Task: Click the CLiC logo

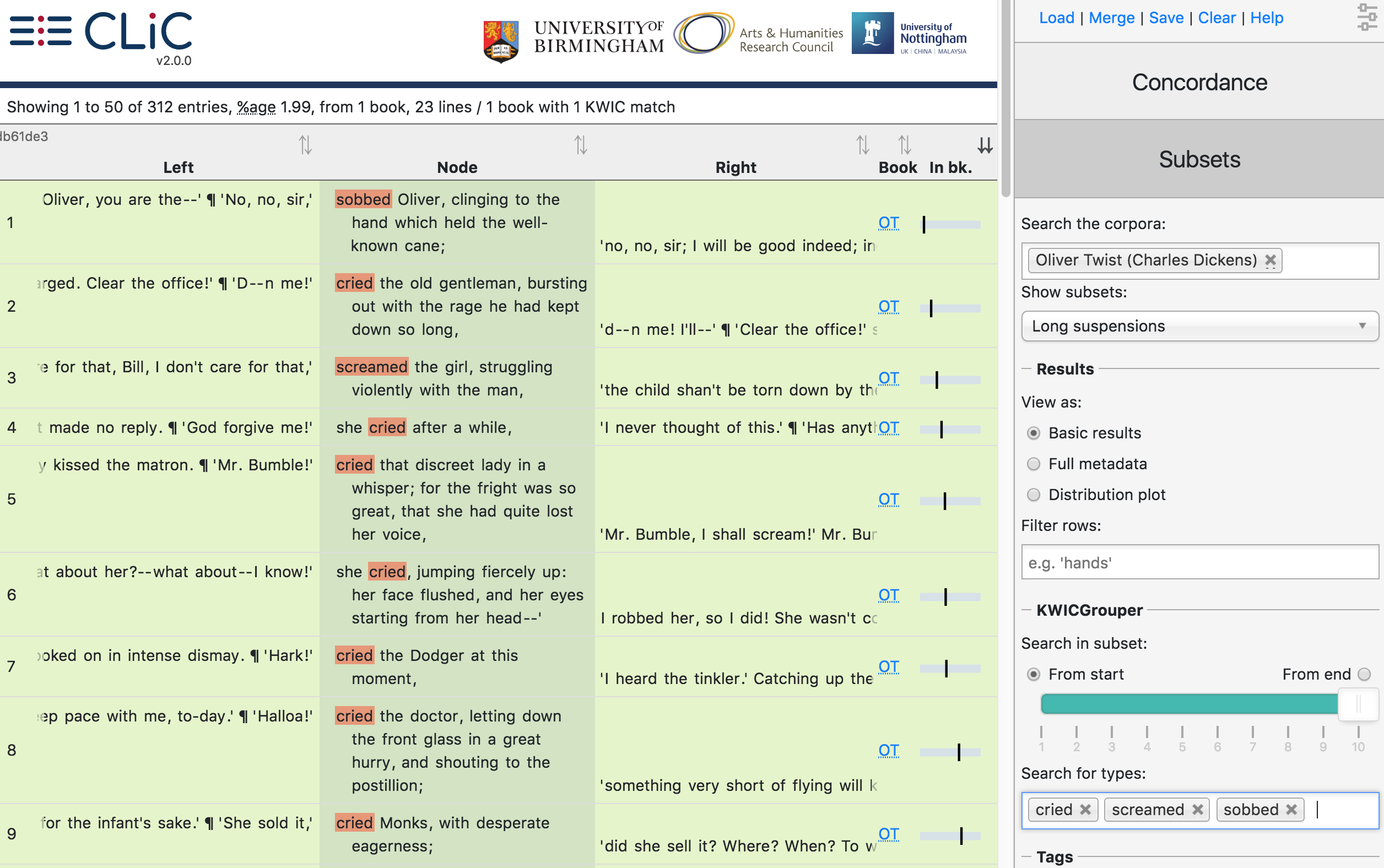Action: pyautogui.click(x=139, y=32)
